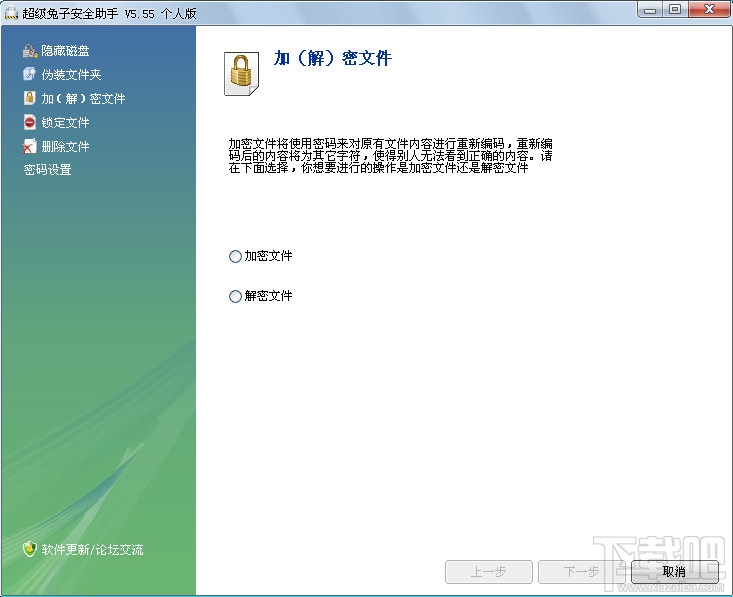Maximize the 超级兔子安全助手 window
This screenshot has height=597, width=733.
(675, 9)
